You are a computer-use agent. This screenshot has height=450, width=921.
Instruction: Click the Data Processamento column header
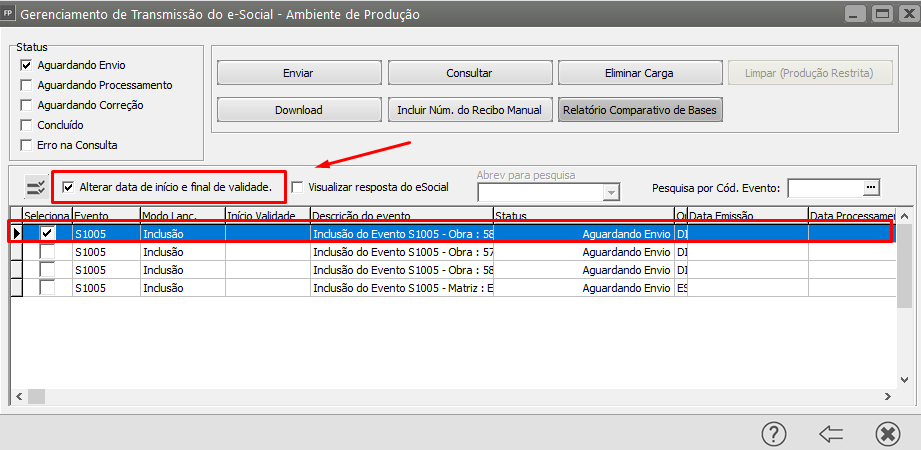pos(851,216)
